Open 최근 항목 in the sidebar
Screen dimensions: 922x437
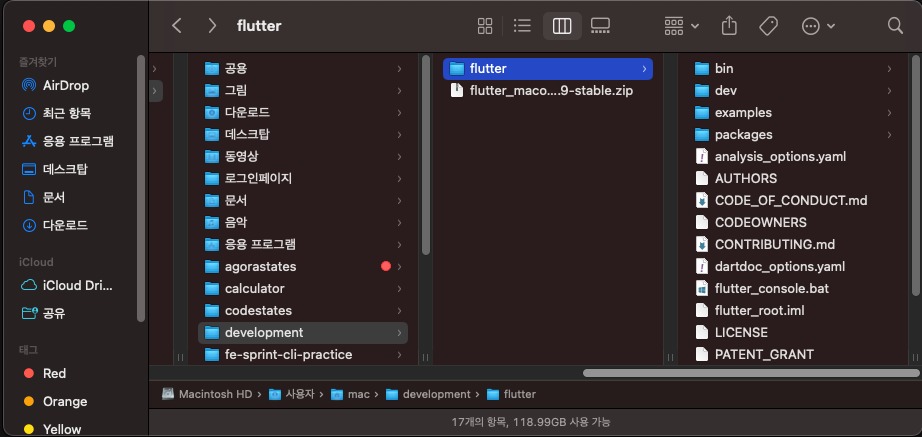click(65, 113)
